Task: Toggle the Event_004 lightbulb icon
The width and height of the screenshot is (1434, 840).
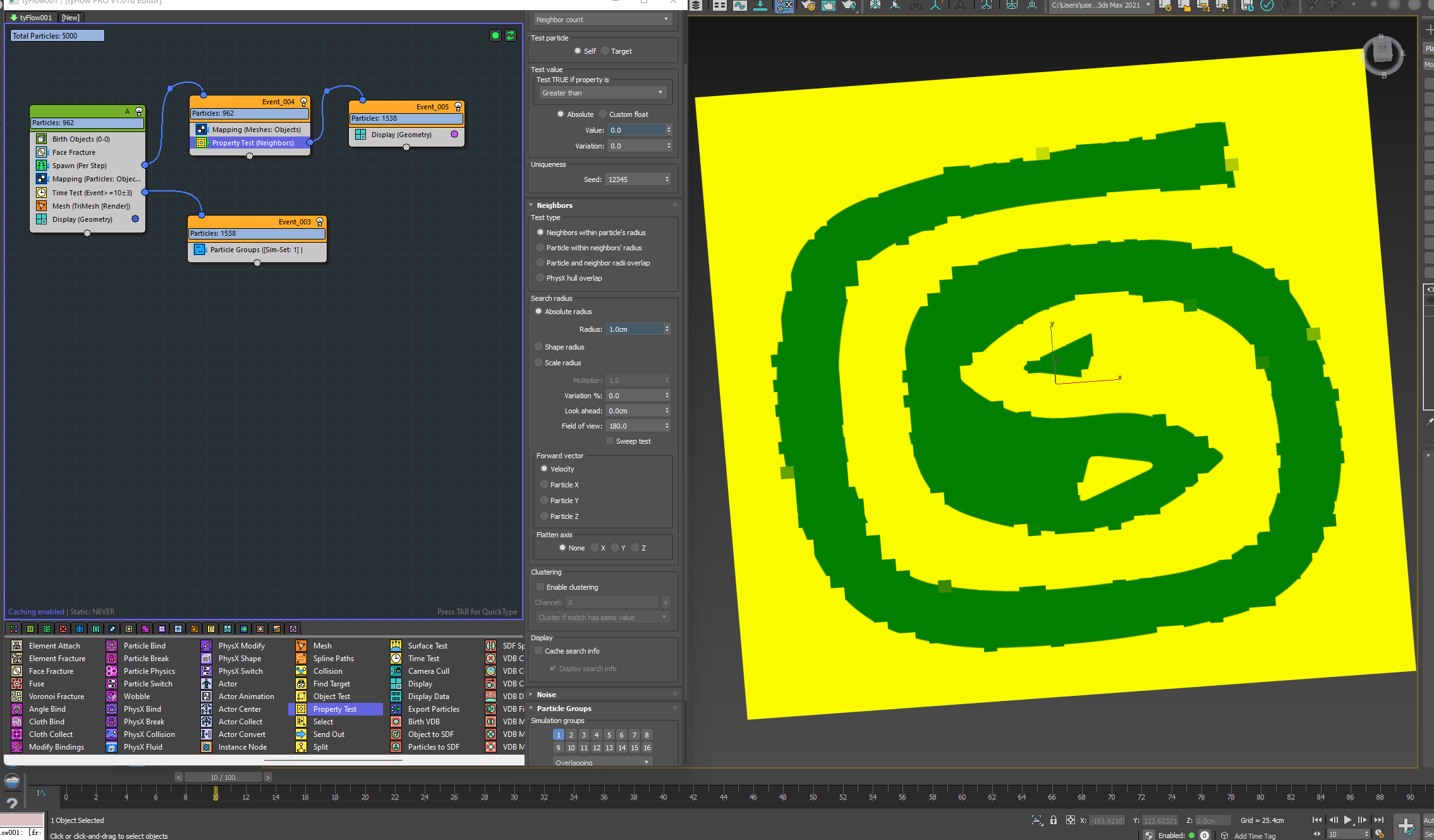Action: [x=303, y=102]
